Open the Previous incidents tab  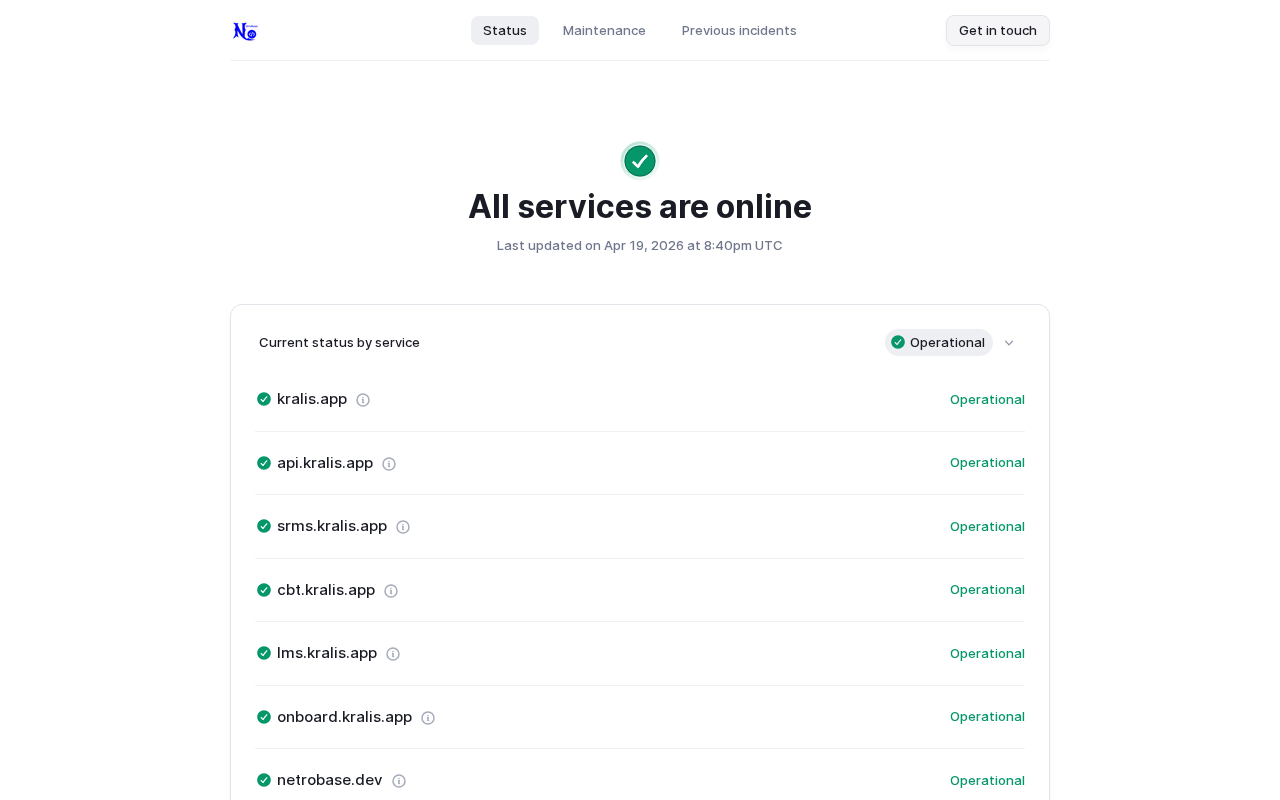pos(739,31)
